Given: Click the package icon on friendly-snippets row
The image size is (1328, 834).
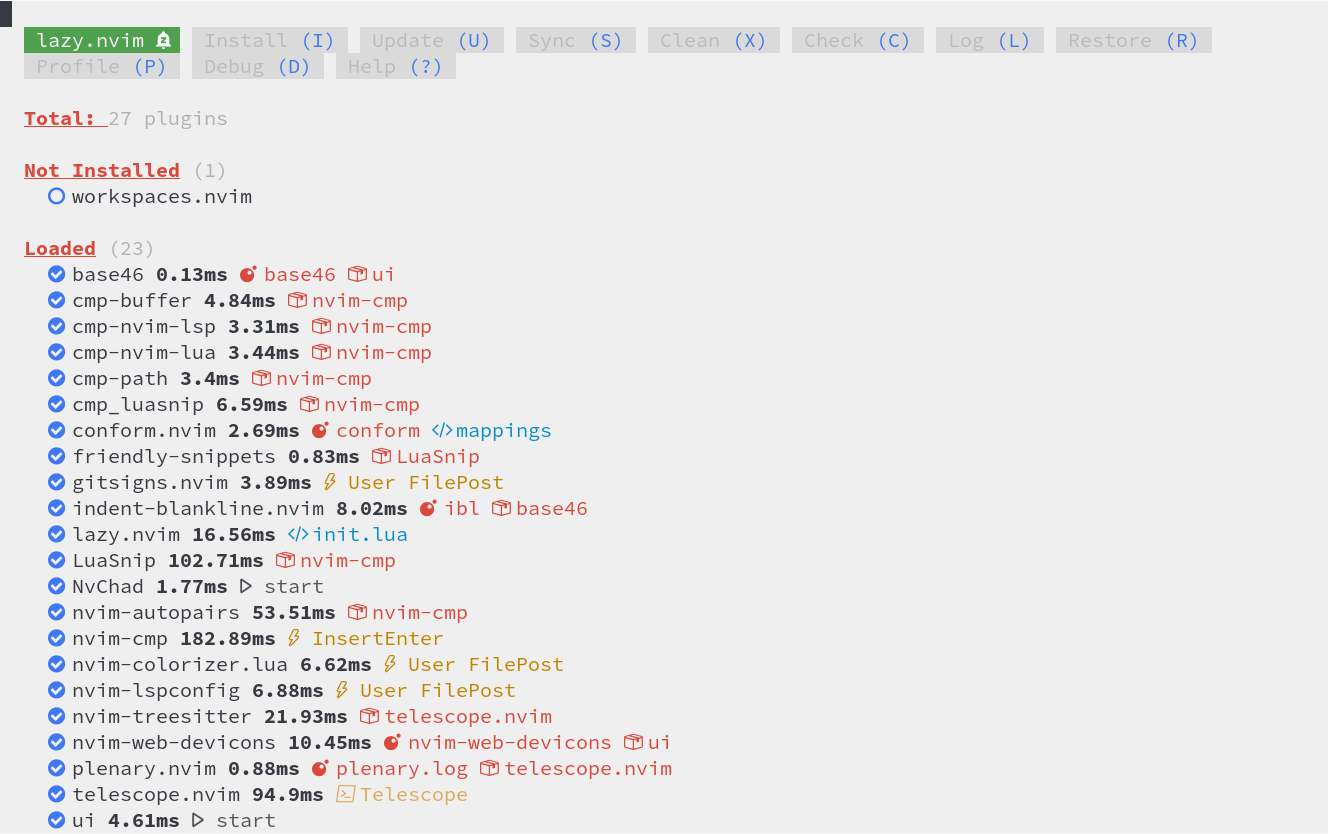Looking at the screenshot, I should 381,456.
